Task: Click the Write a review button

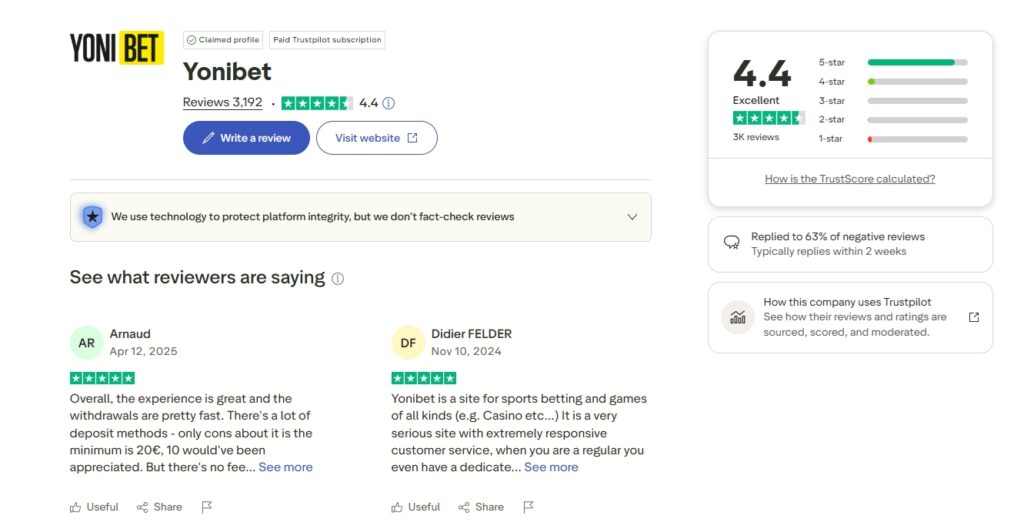Action: pyautogui.click(x=246, y=138)
